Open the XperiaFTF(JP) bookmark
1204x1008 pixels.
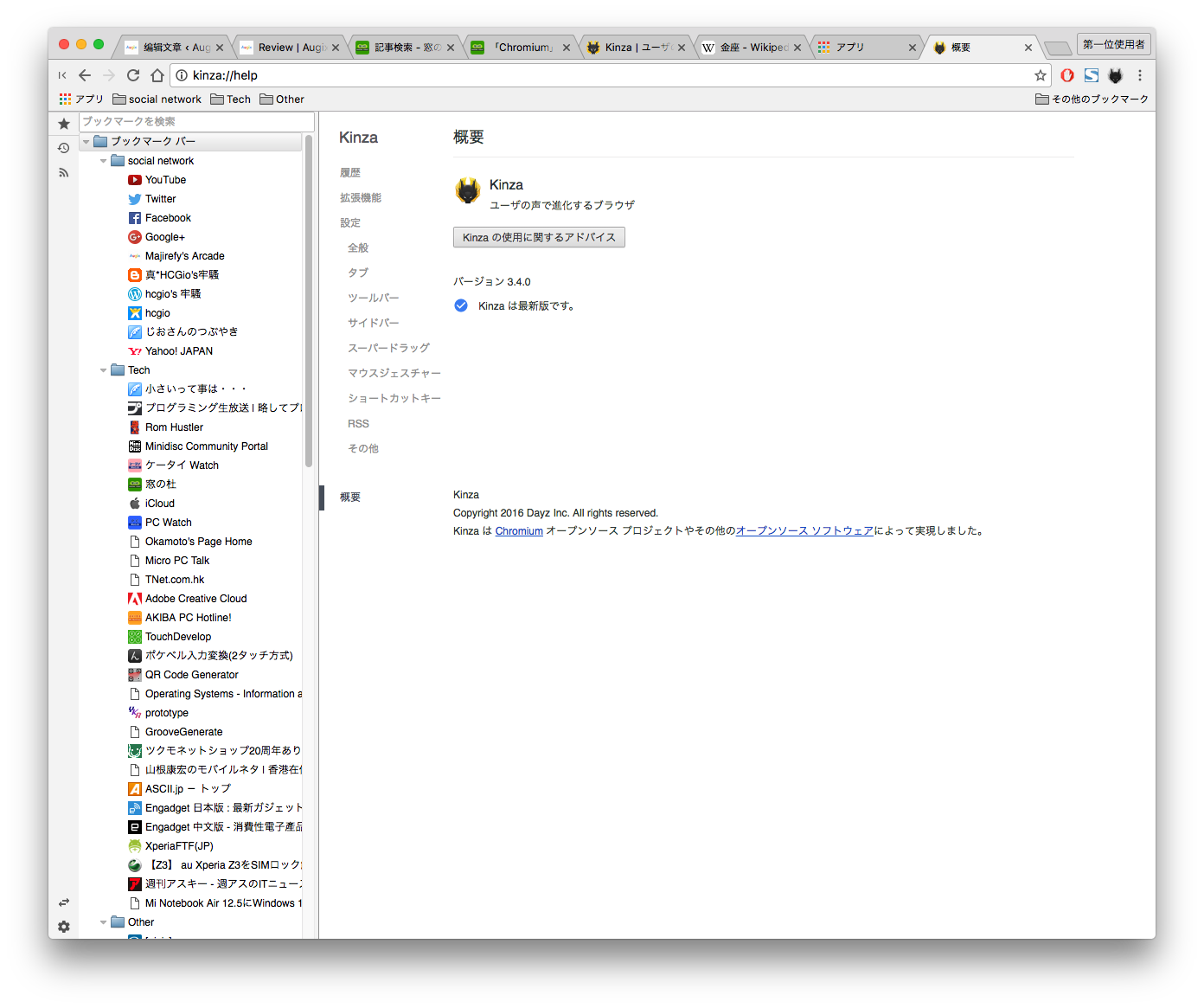click(x=170, y=846)
